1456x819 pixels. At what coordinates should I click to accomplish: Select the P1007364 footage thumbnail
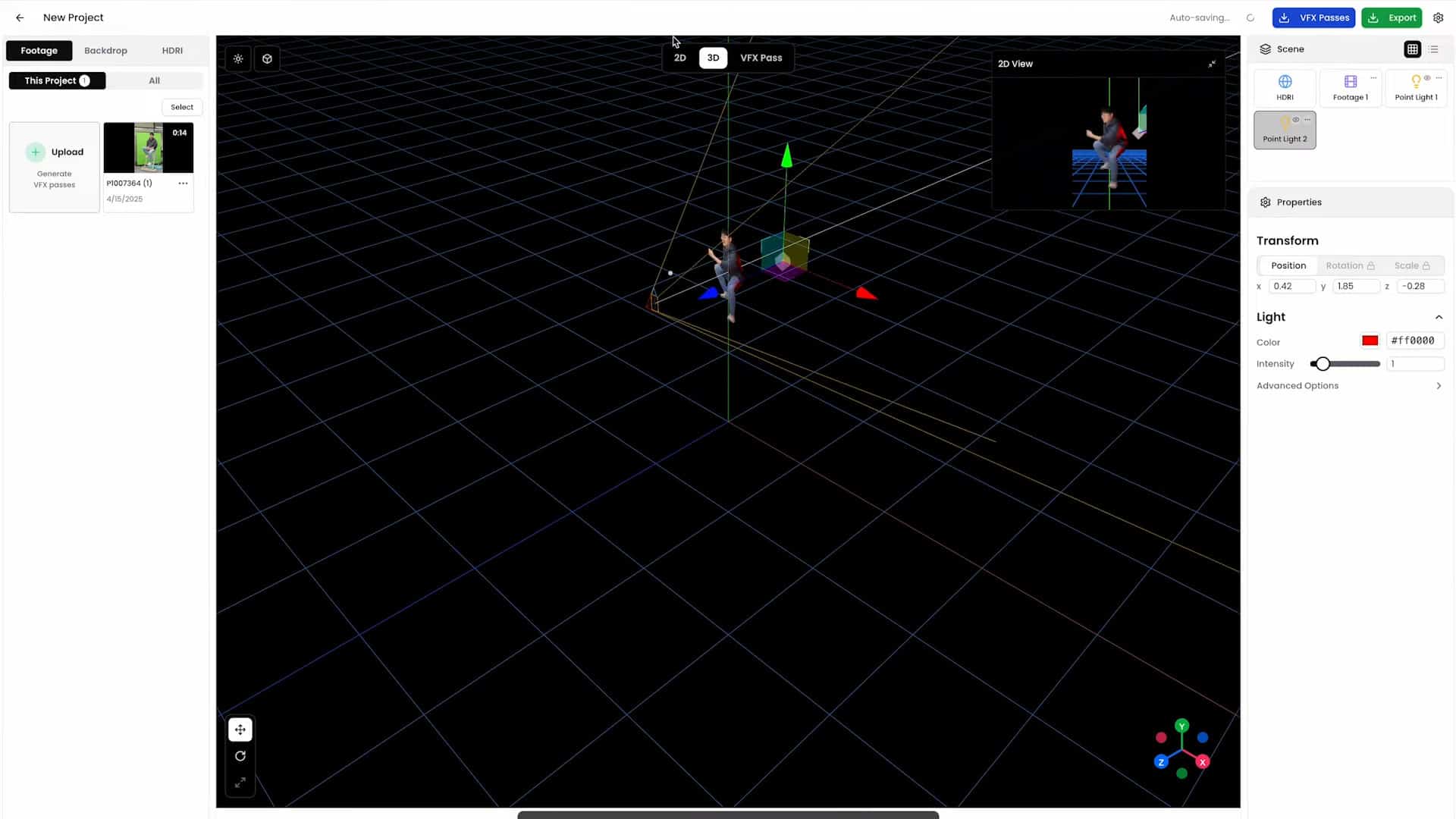pos(148,147)
